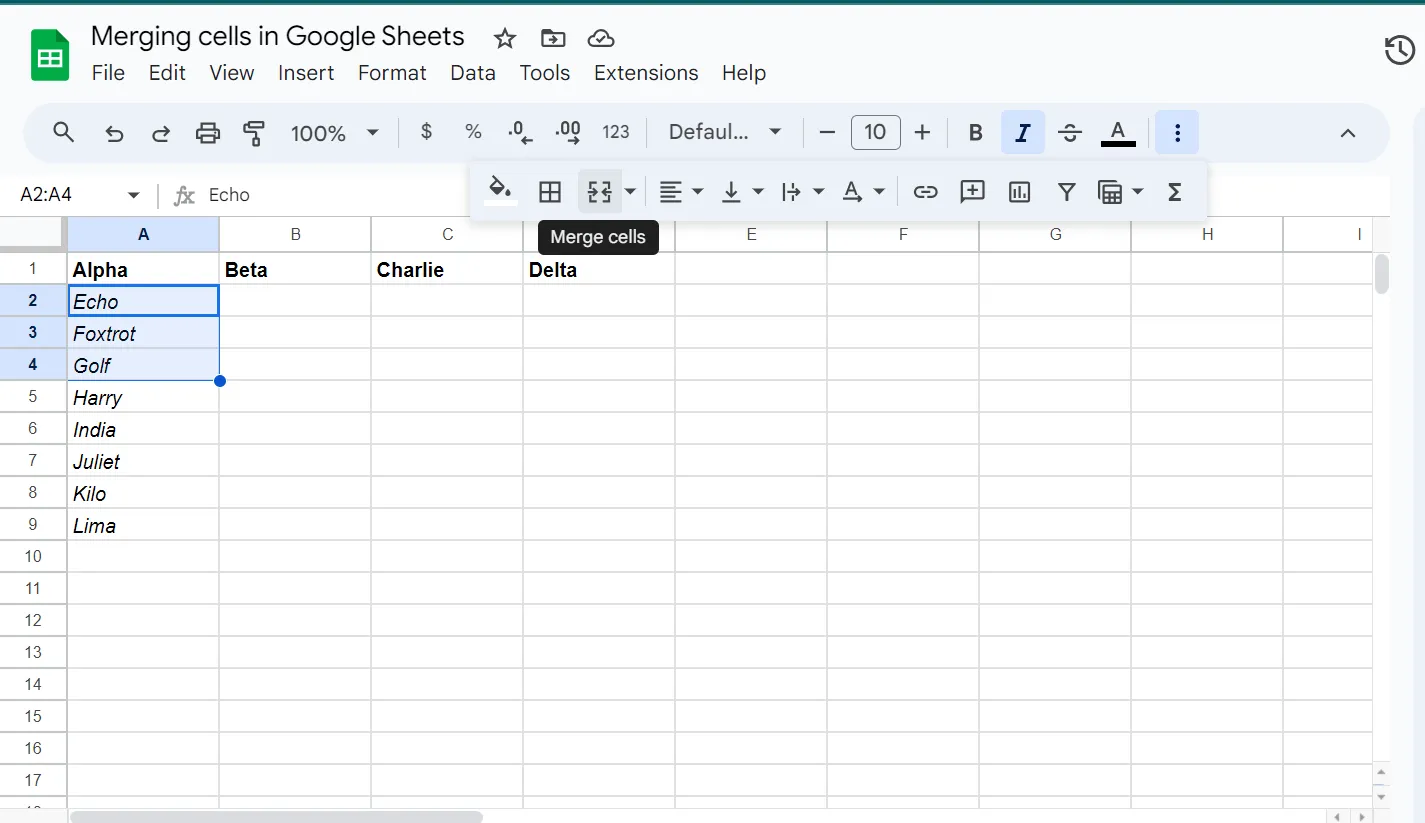Merge the selected cells
The width and height of the screenshot is (1425, 823).
[x=599, y=191]
